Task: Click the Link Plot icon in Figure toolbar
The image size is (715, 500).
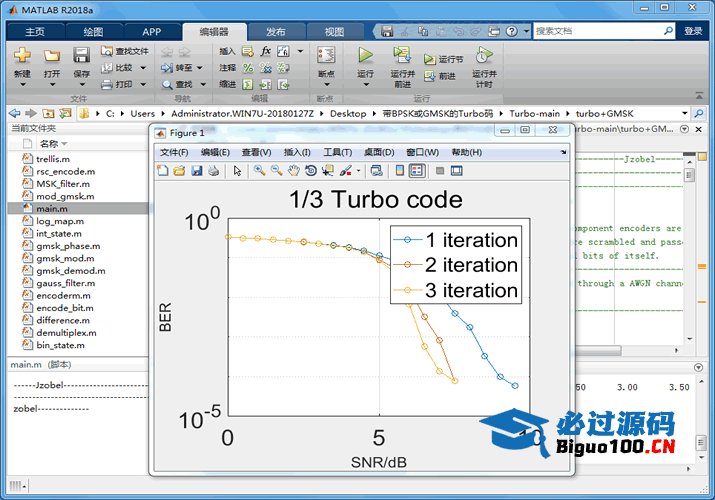Action: point(374,171)
